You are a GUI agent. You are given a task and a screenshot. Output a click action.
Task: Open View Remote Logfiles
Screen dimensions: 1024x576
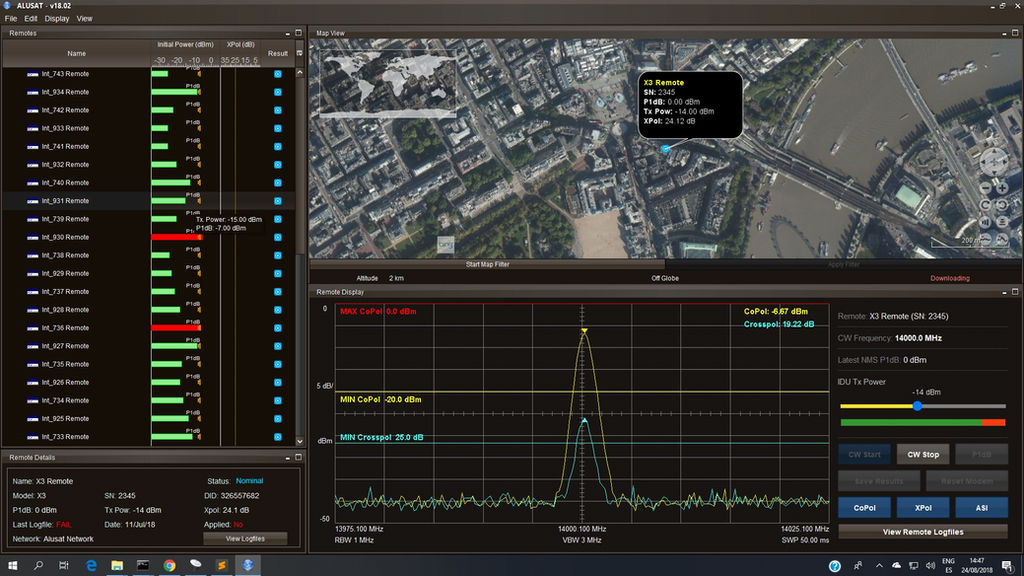point(923,532)
